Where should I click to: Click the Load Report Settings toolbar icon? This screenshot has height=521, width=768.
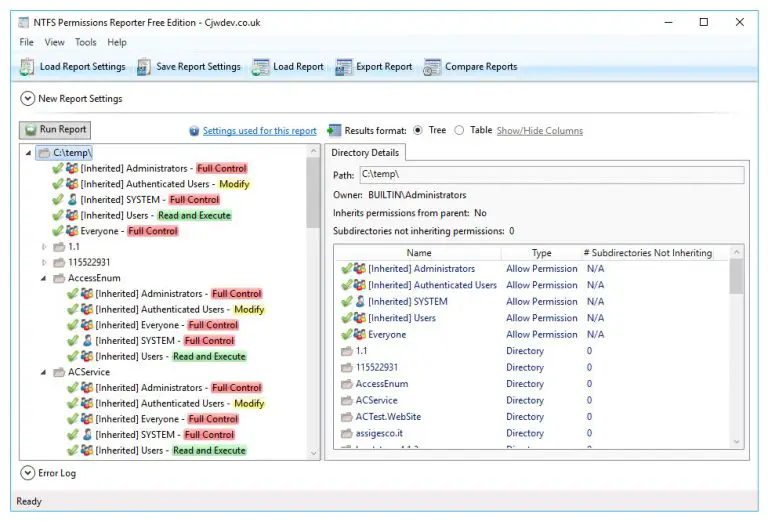pos(26,67)
